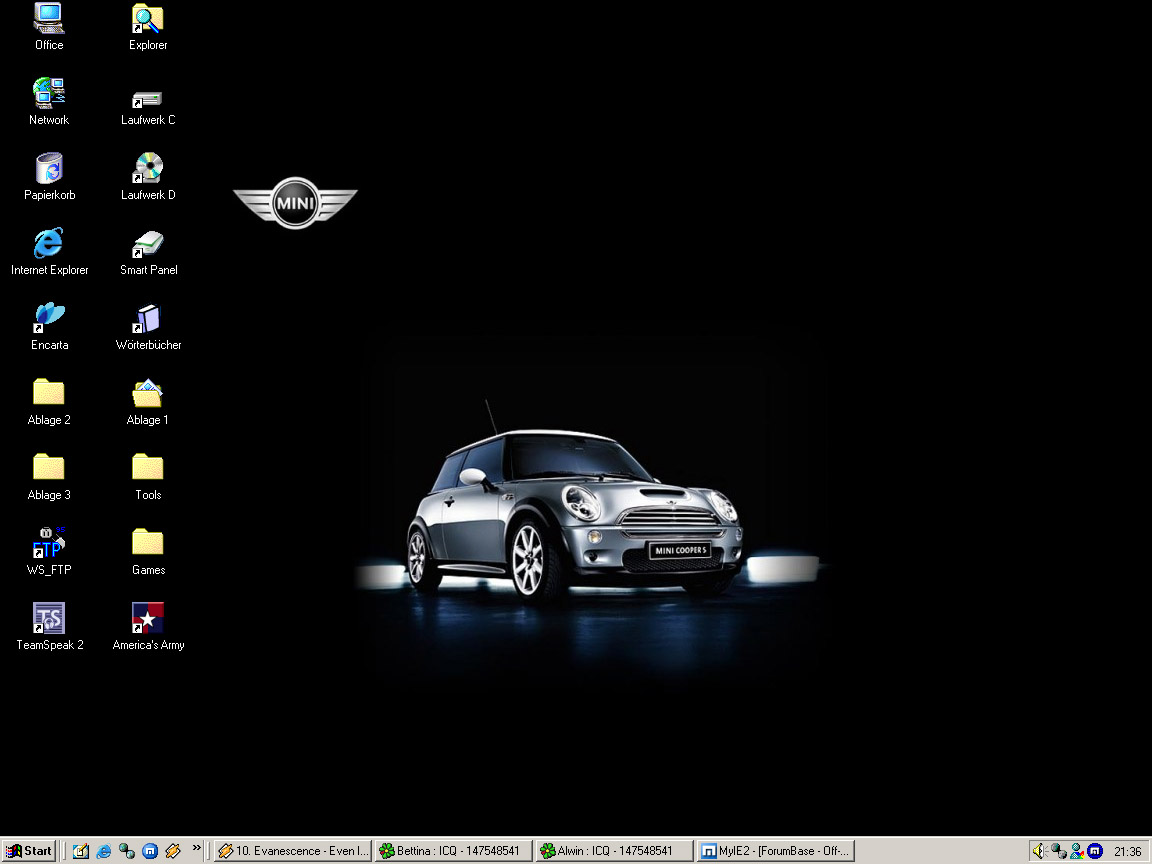This screenshot has height=864, width=1152.
Task: Expand the quick launch overflow chevron
Action: (196, 848)
